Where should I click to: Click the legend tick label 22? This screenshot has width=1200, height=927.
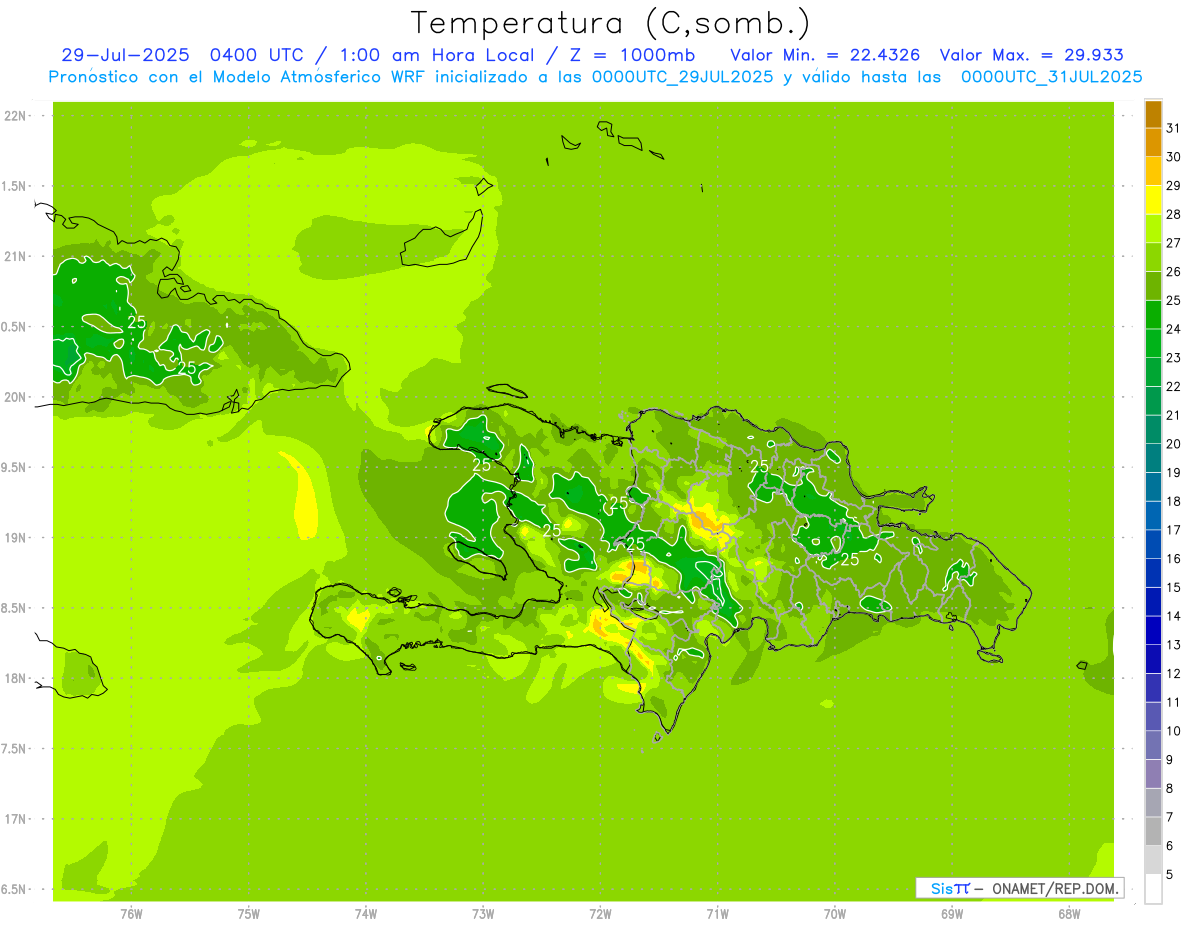[1173, 386]
